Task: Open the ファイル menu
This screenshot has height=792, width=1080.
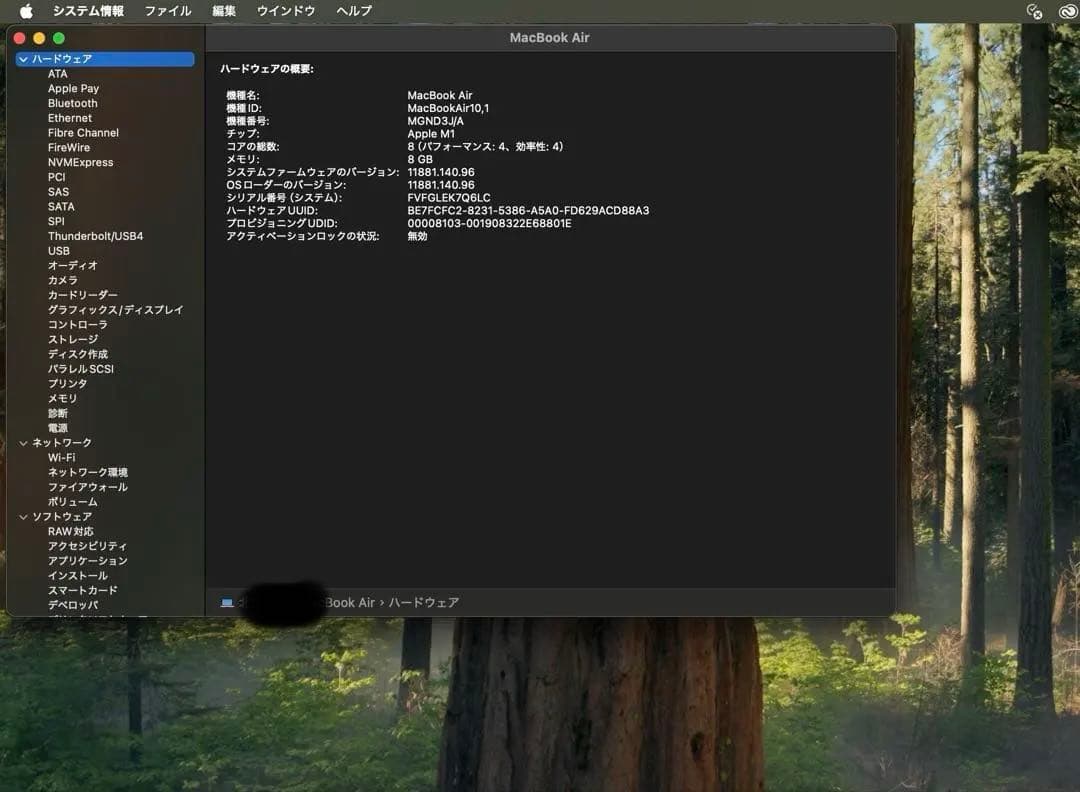Action: coord(167,11)
